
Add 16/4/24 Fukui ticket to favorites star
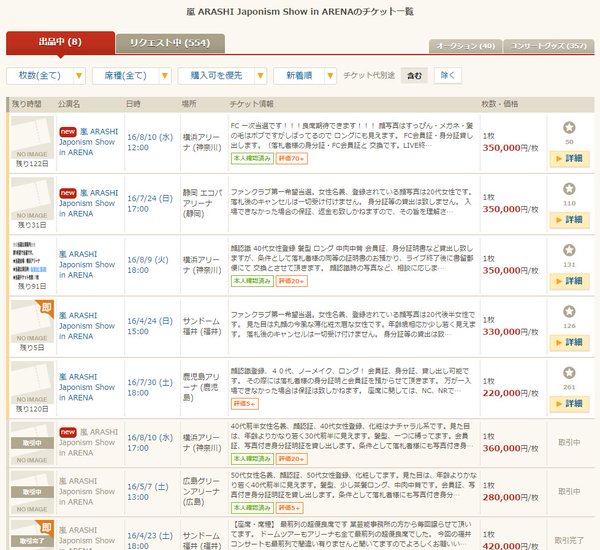[x=569, y=311]
